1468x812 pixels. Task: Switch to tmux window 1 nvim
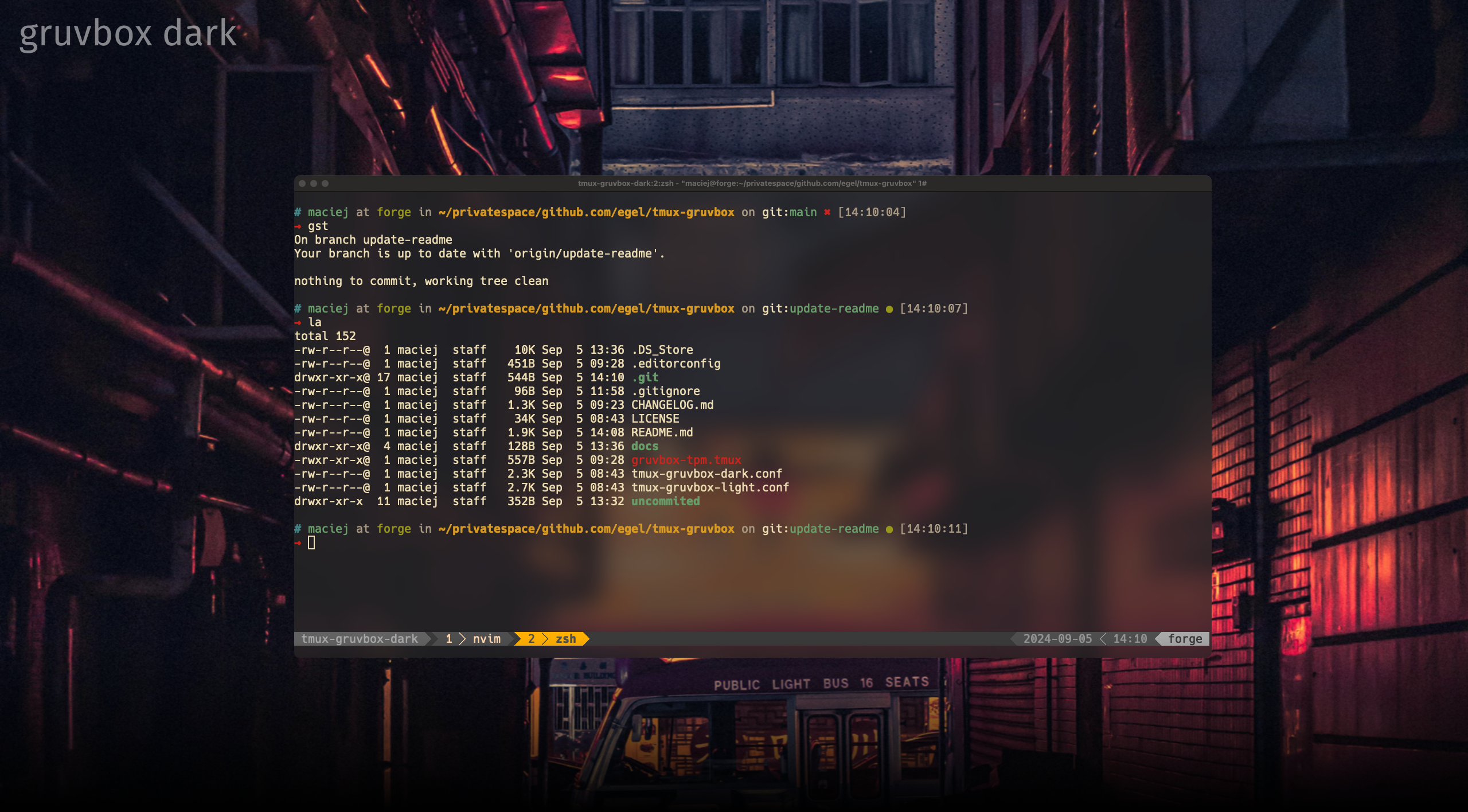coord(473,639)
